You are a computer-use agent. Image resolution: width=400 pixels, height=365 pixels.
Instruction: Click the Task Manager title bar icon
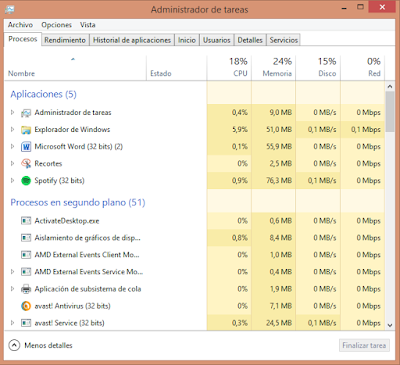pyautogui.click(x=10, y=9)
